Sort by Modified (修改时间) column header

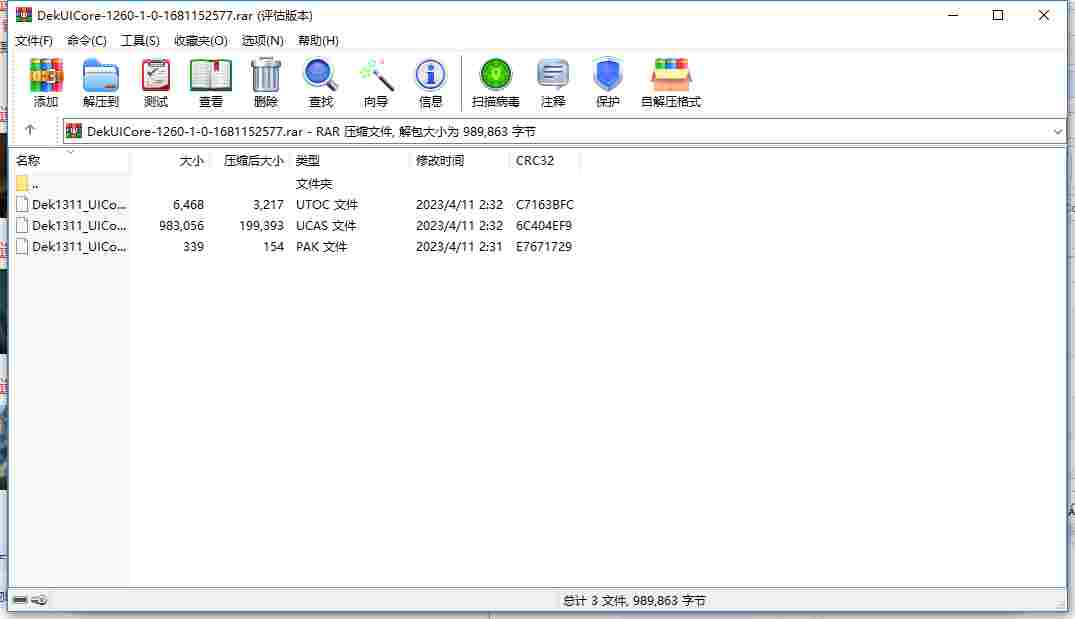(x=439, y=160)
